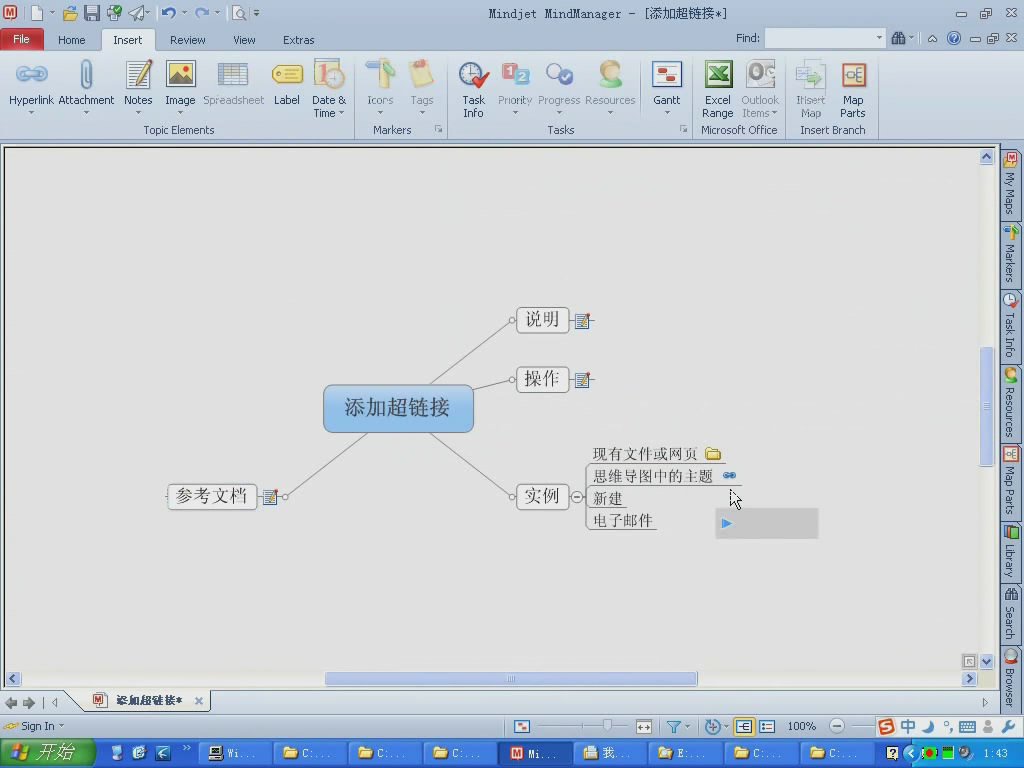Expand the Undo history dropdown
The height and width of the screenshot is (768, 1024).
pyautogui.click(x=184, y=12)
